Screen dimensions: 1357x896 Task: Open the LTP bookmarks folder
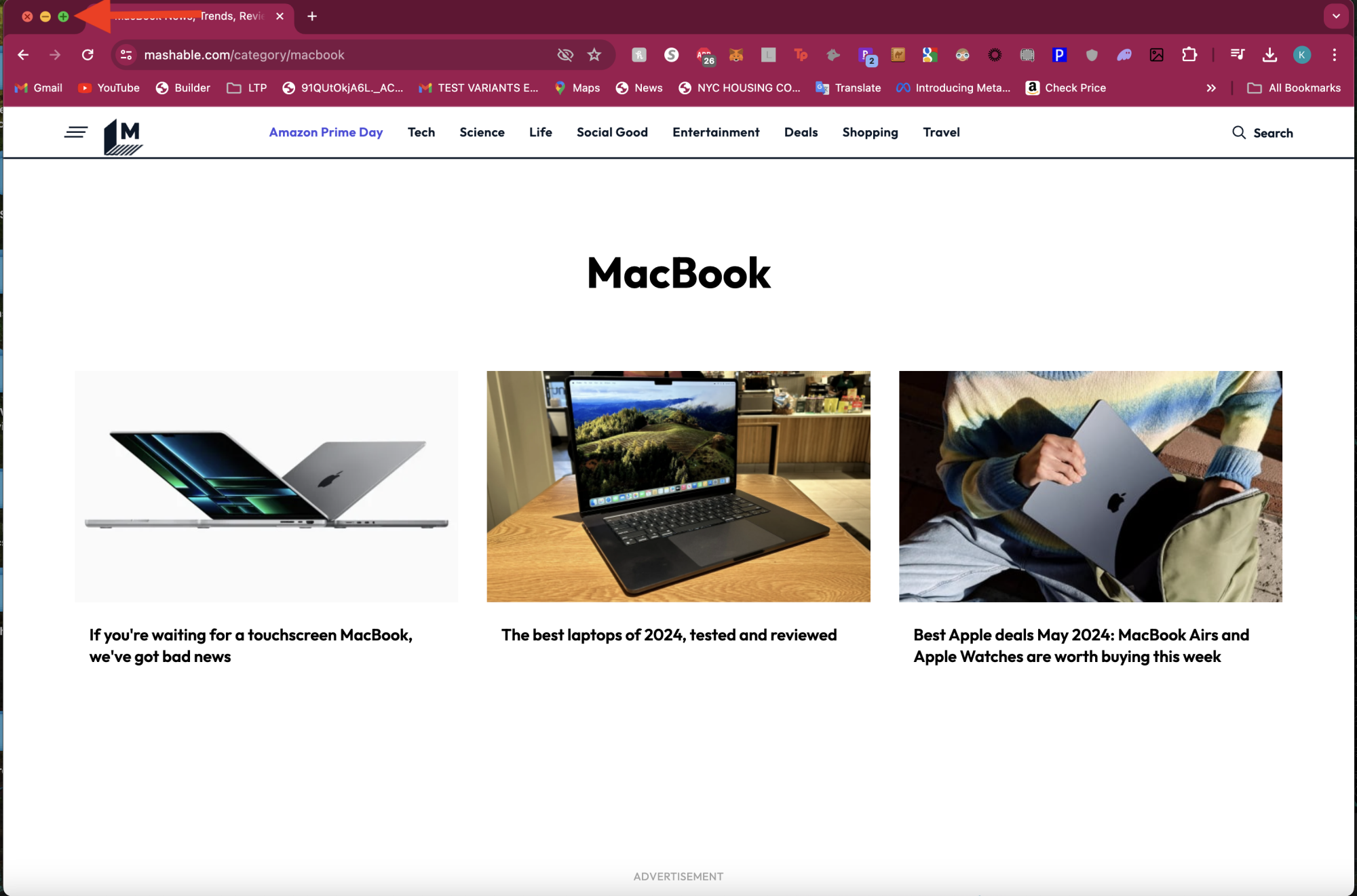[247, 88]
